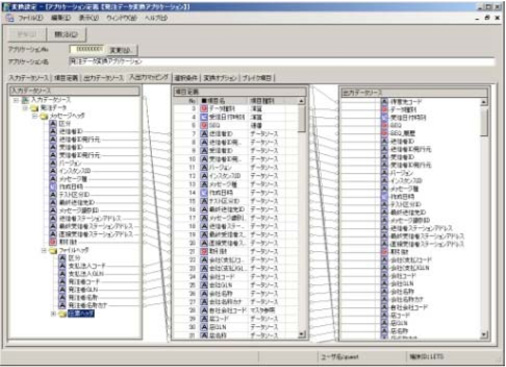Click the 受信日付時刻 icon in output list
This screenshot has width=506, height=367.
click(385, 118)
